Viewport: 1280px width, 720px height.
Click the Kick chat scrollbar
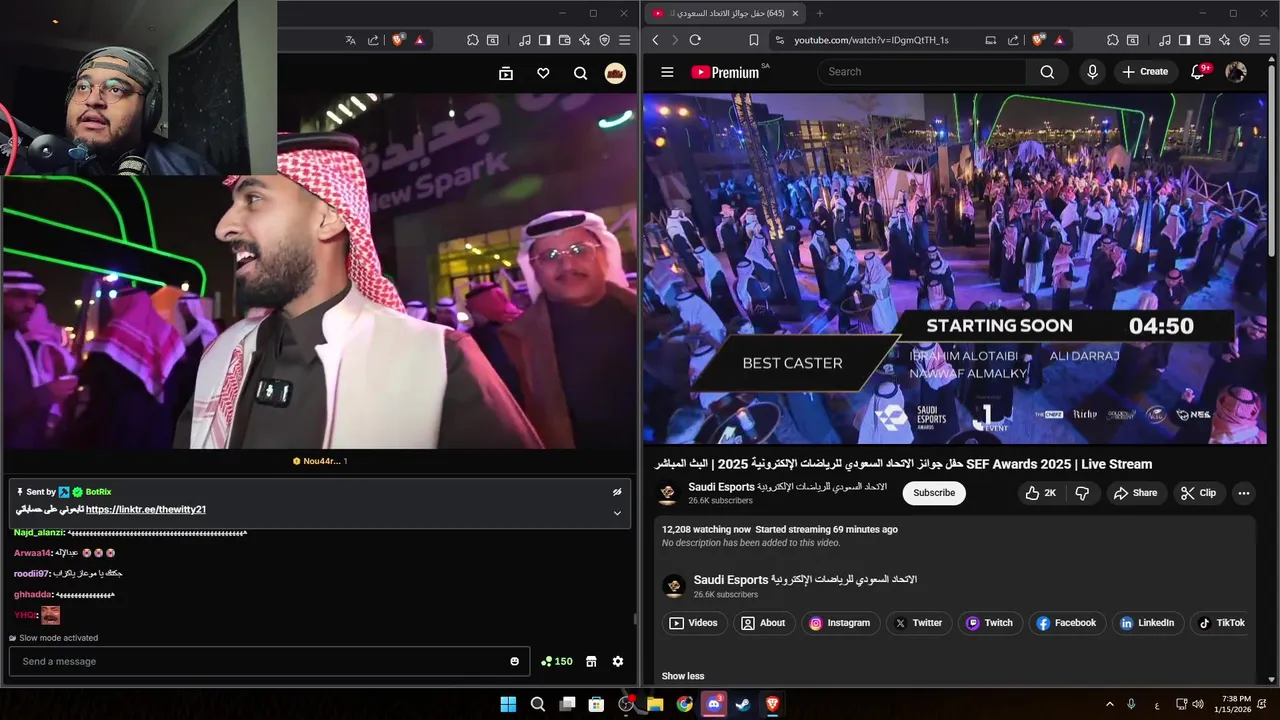click(x=634, y=618)
